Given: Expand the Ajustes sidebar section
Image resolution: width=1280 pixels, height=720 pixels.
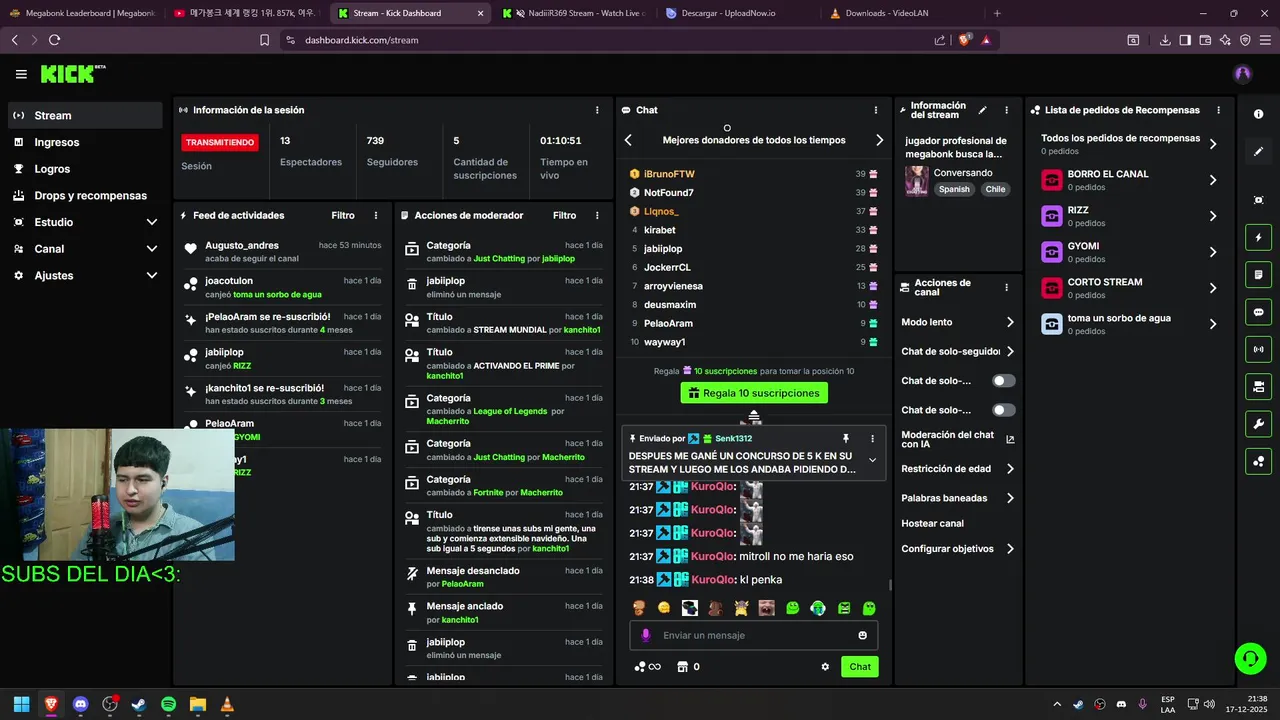Looking at the screenshot, I should tap(85, 275).
